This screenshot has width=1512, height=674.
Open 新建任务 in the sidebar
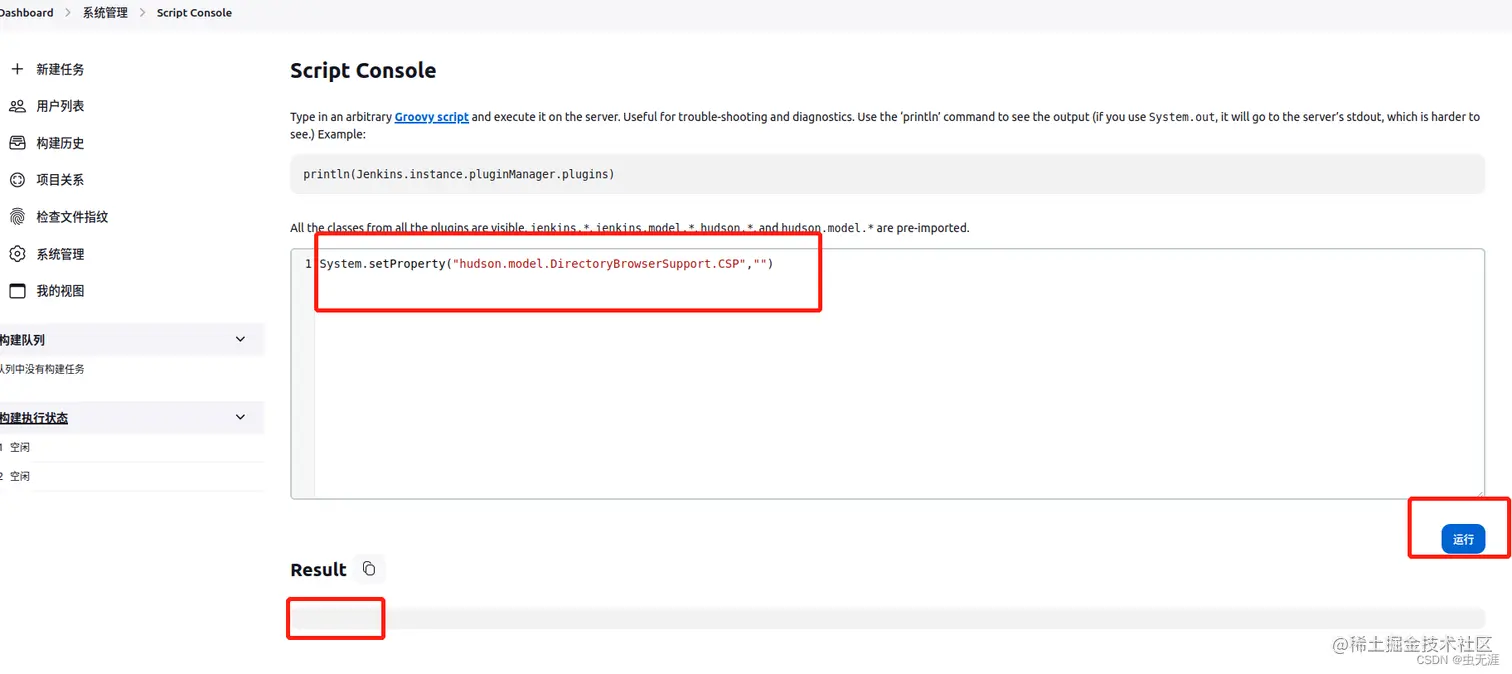point(60,69)
